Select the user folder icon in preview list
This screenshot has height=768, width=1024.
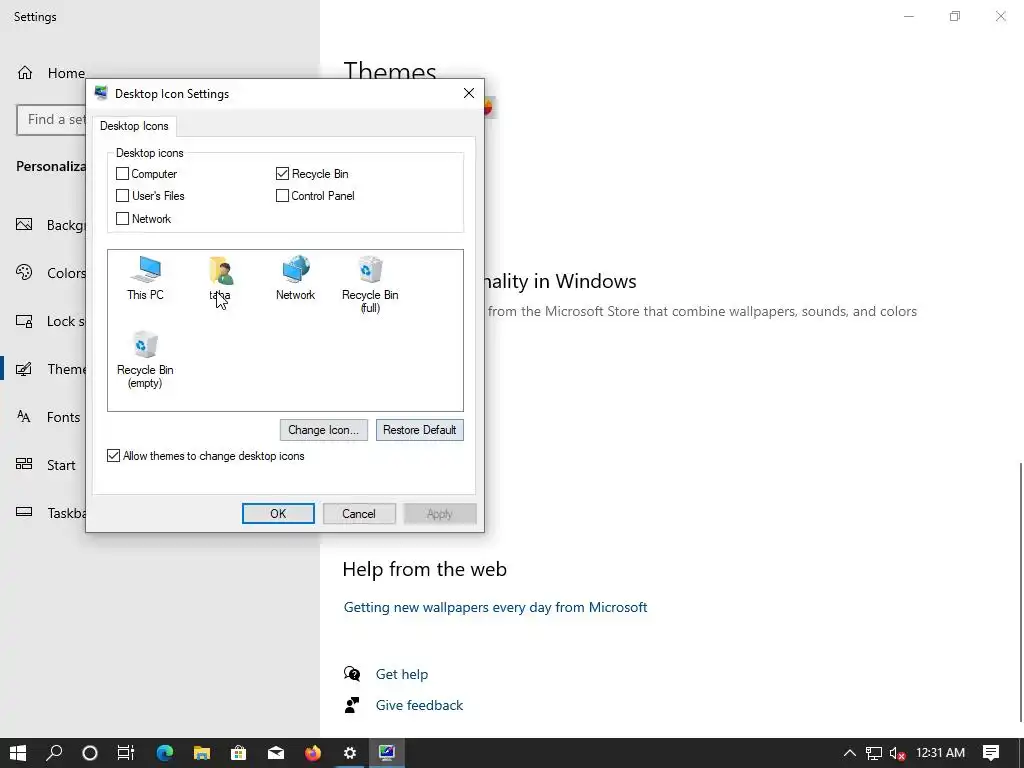click(220, 278)
